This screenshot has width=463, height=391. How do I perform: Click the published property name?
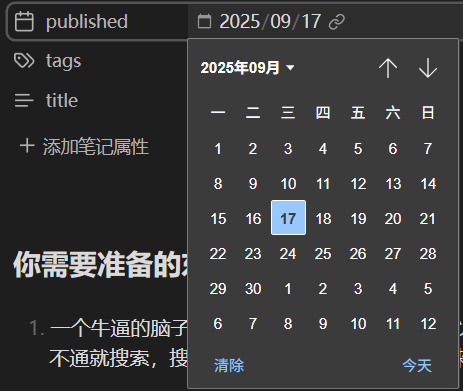(x=87, y=22)
